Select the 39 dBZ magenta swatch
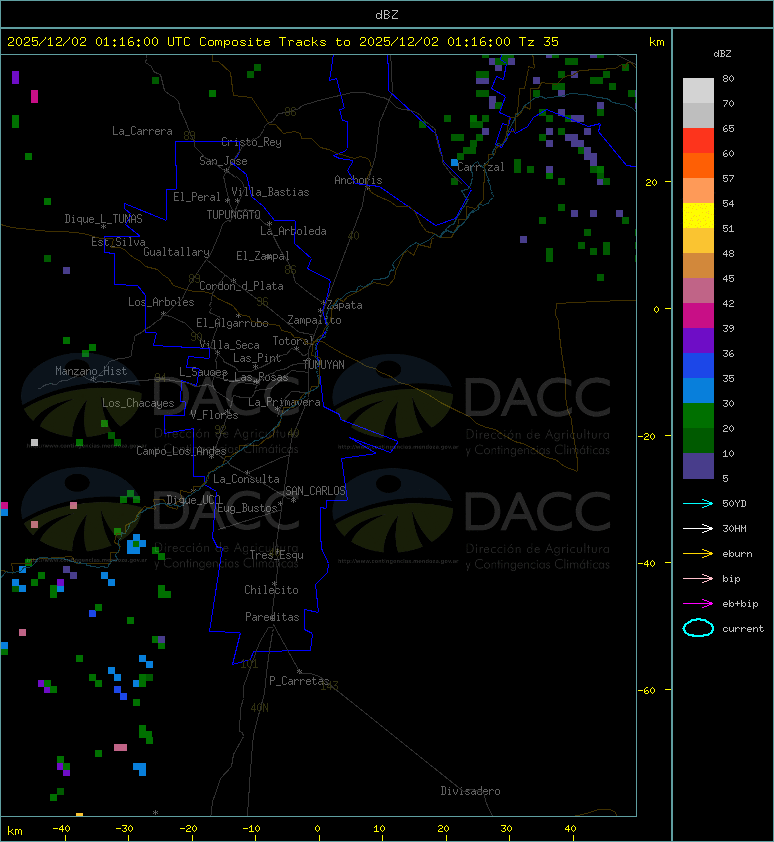 (x=698, y=315)
